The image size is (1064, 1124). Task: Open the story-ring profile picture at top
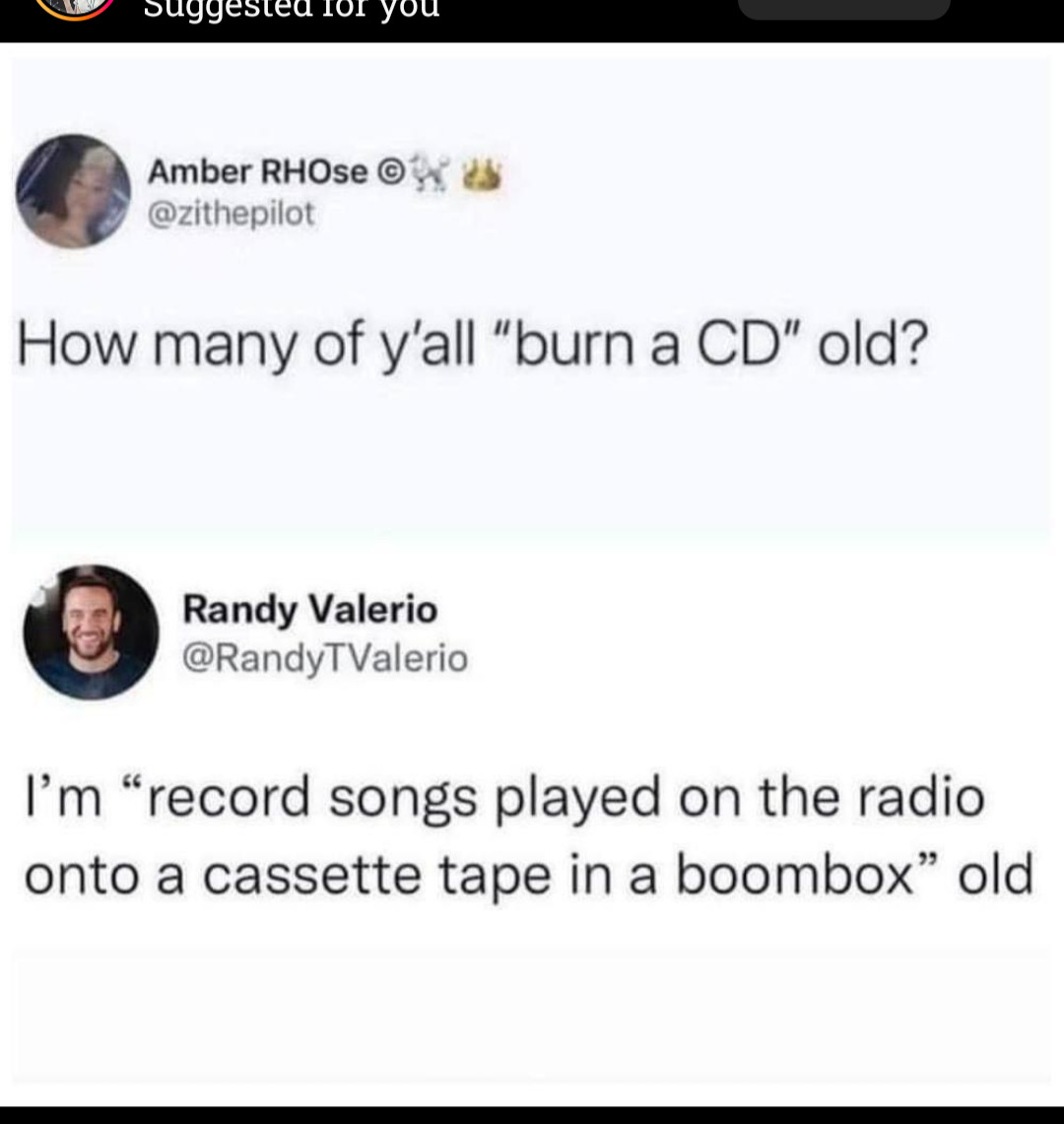tap(75, 9)
